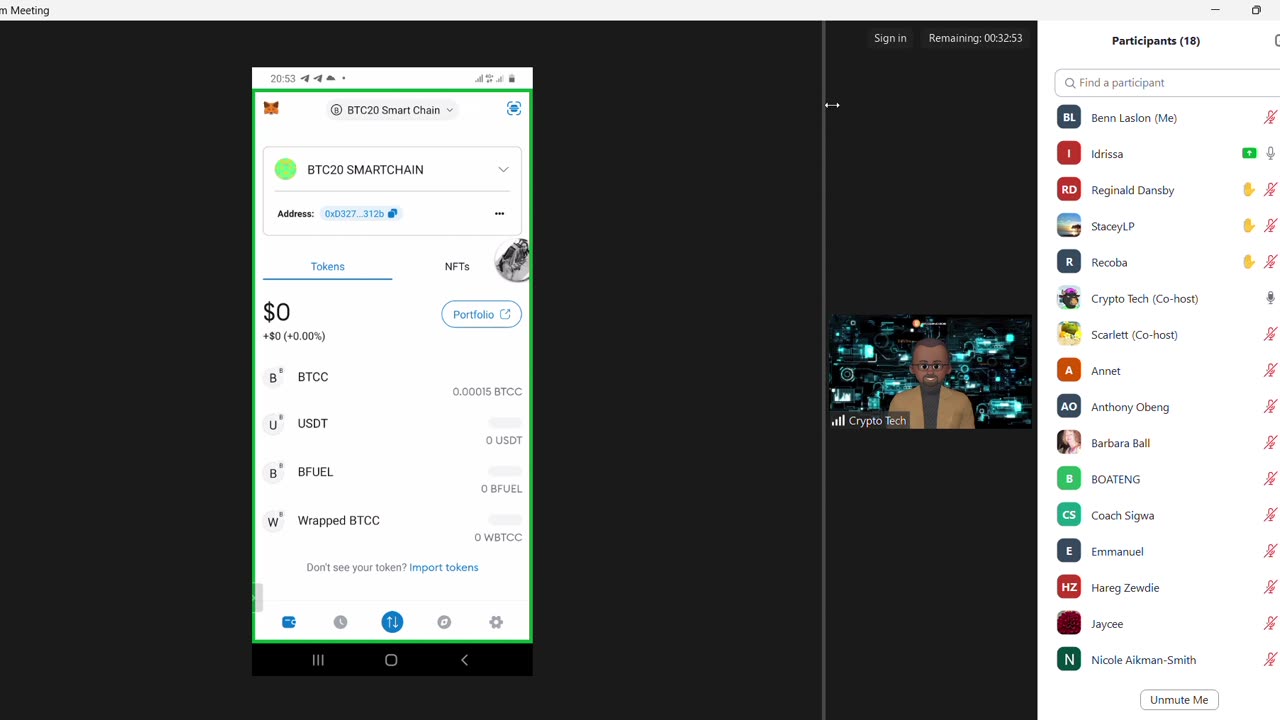
Task: Click Nicole Aikman-Smith's muted microphone icon
Action: pos(1271,659)
